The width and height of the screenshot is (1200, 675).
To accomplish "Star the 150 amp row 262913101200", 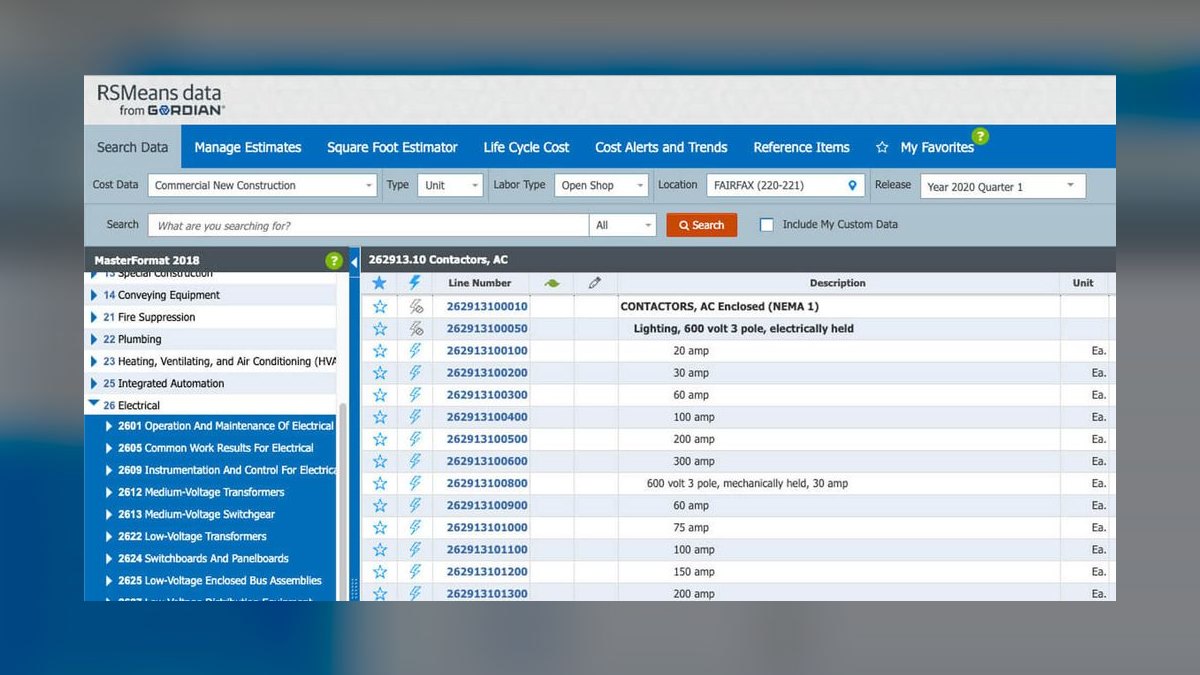I will [x=380, y=571].
